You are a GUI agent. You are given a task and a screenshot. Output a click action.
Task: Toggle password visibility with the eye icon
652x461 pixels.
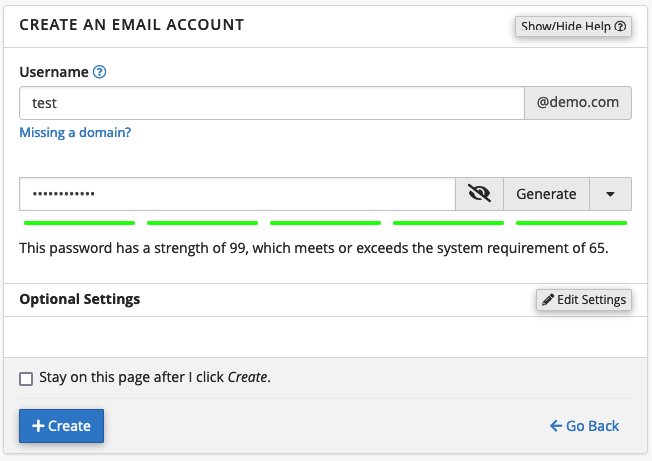pyautogui.click(x=479, y=194)
